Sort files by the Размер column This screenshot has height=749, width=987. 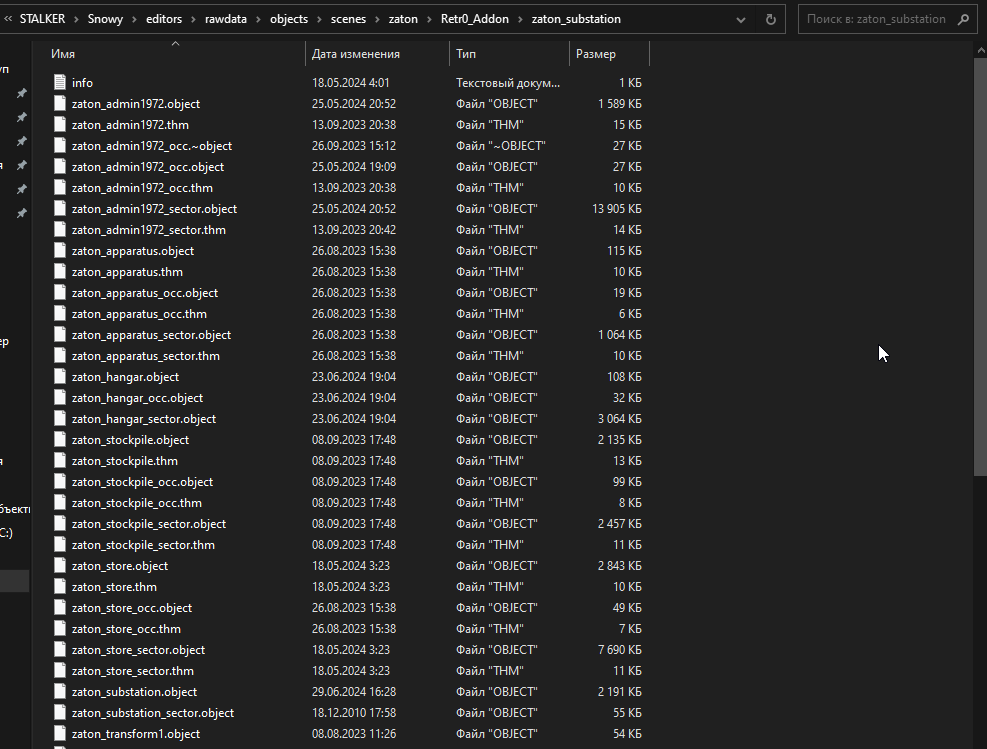click(x=596, y=54)
